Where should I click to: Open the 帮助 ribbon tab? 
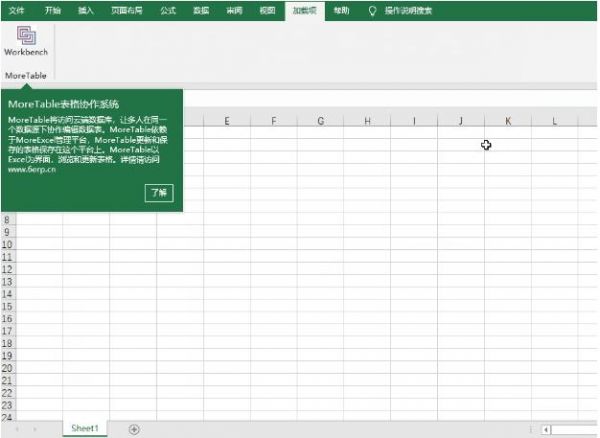click(x=341, y=11)
